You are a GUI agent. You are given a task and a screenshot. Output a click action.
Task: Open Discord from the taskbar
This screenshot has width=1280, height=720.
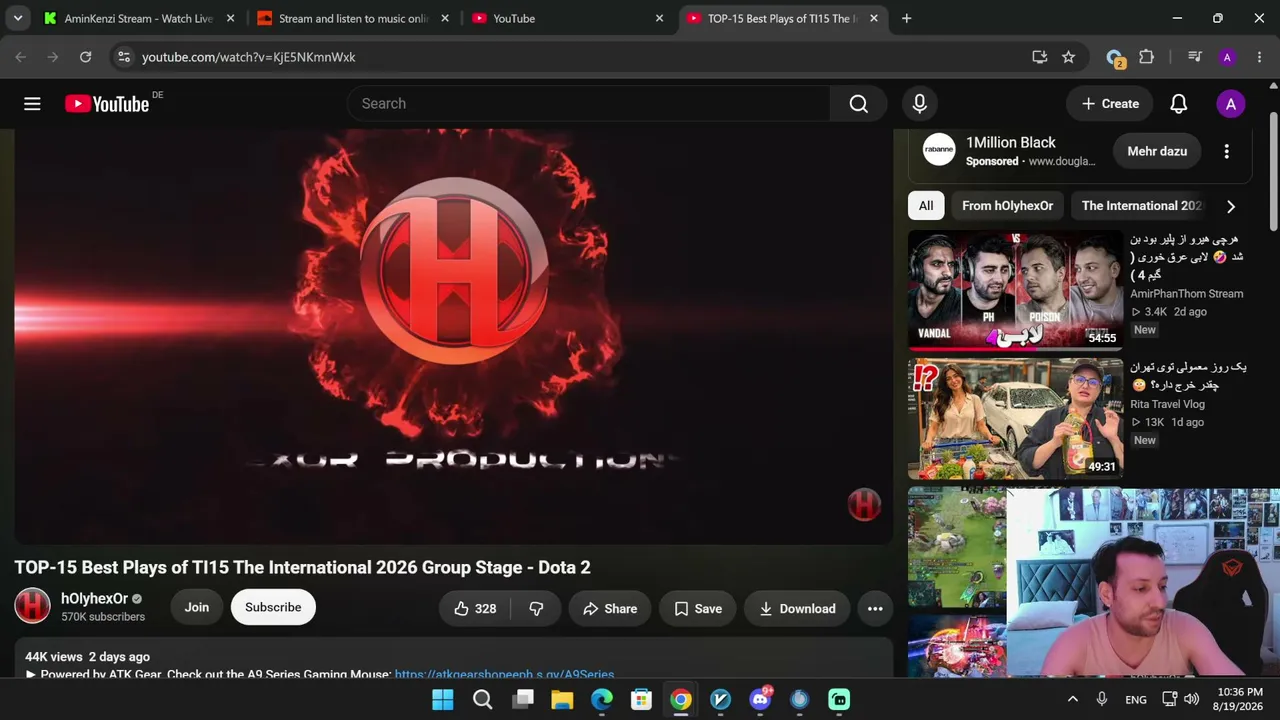point(760,700)
